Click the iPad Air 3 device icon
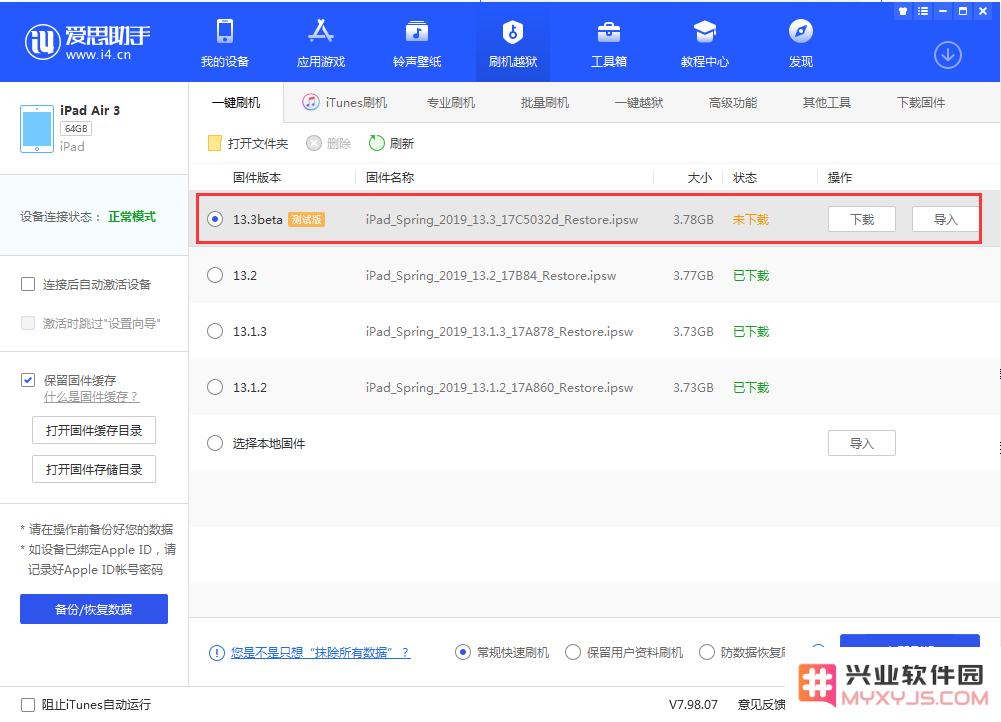This screenshot has width=1001, height=722. click(x=37, y=129)
